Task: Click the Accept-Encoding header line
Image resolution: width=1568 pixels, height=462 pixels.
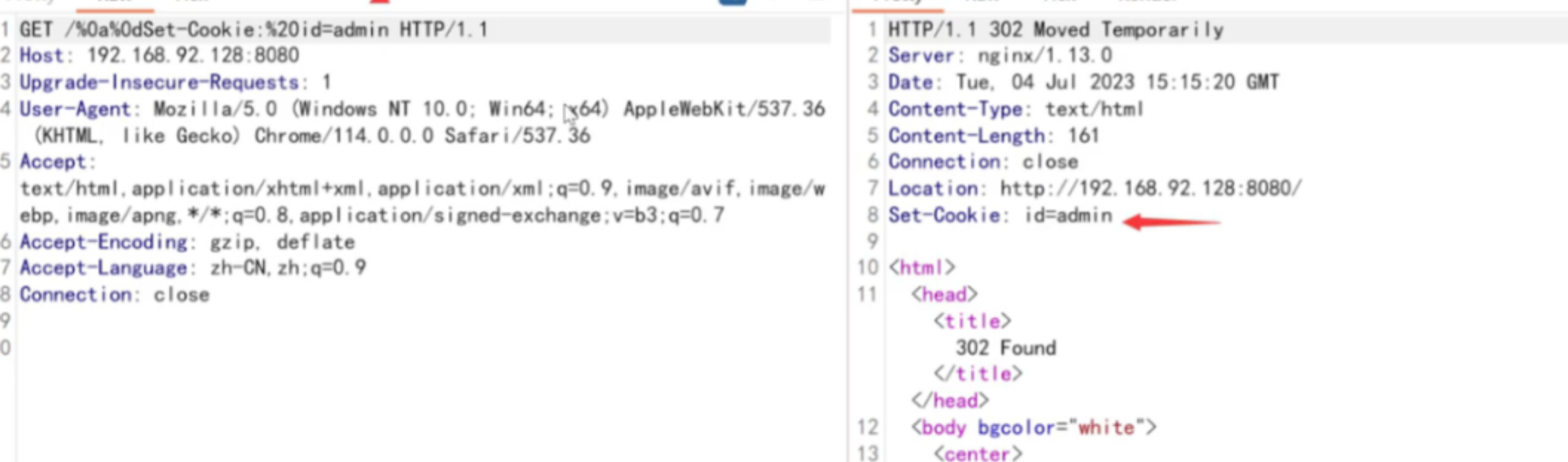Action: [x=187, y=242]
